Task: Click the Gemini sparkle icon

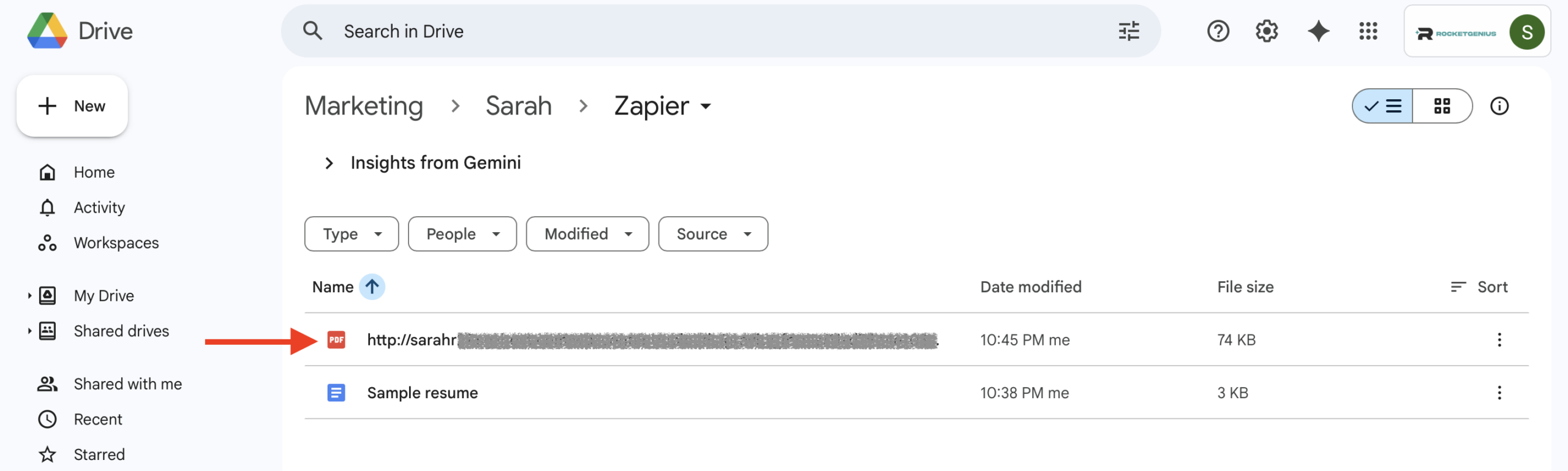Action: [1318, 31]
